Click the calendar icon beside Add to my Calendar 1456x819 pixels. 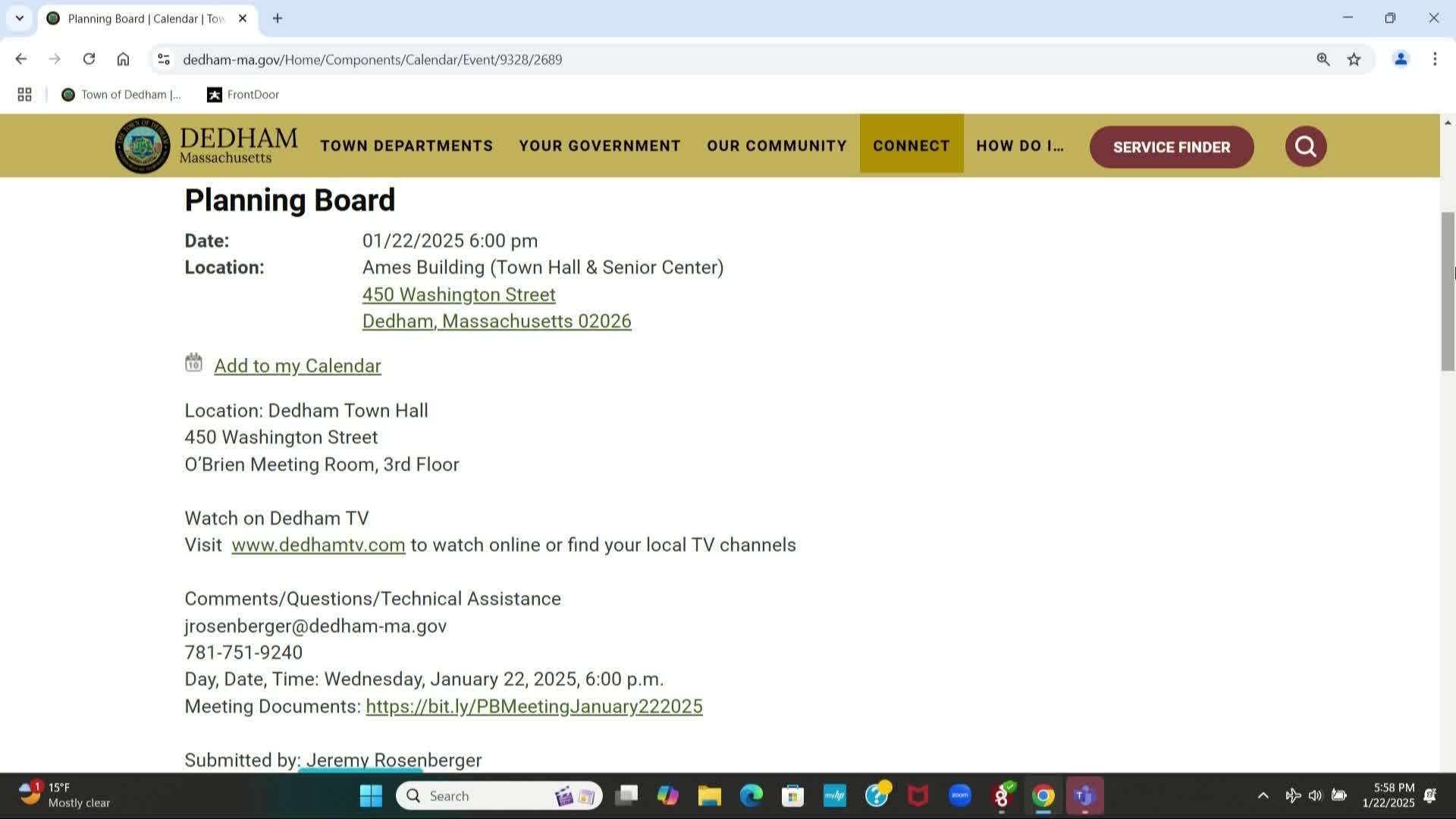coord(193,363)
